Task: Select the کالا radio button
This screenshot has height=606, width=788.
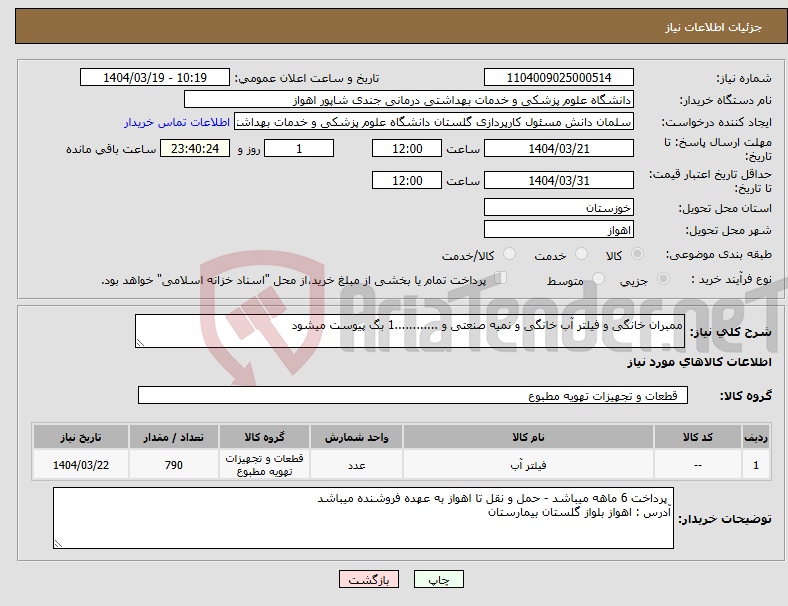Action: coord(637,254)
